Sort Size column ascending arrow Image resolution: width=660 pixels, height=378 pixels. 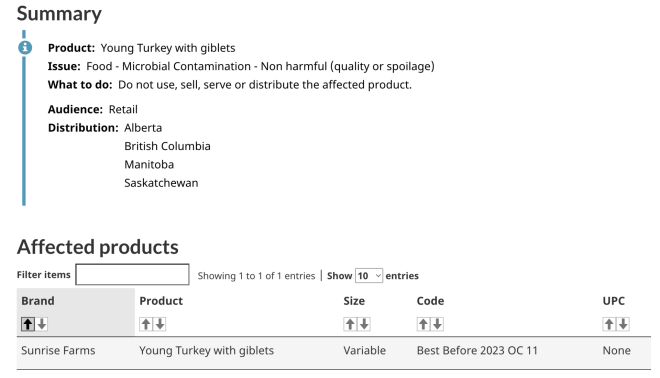(350, 324)
